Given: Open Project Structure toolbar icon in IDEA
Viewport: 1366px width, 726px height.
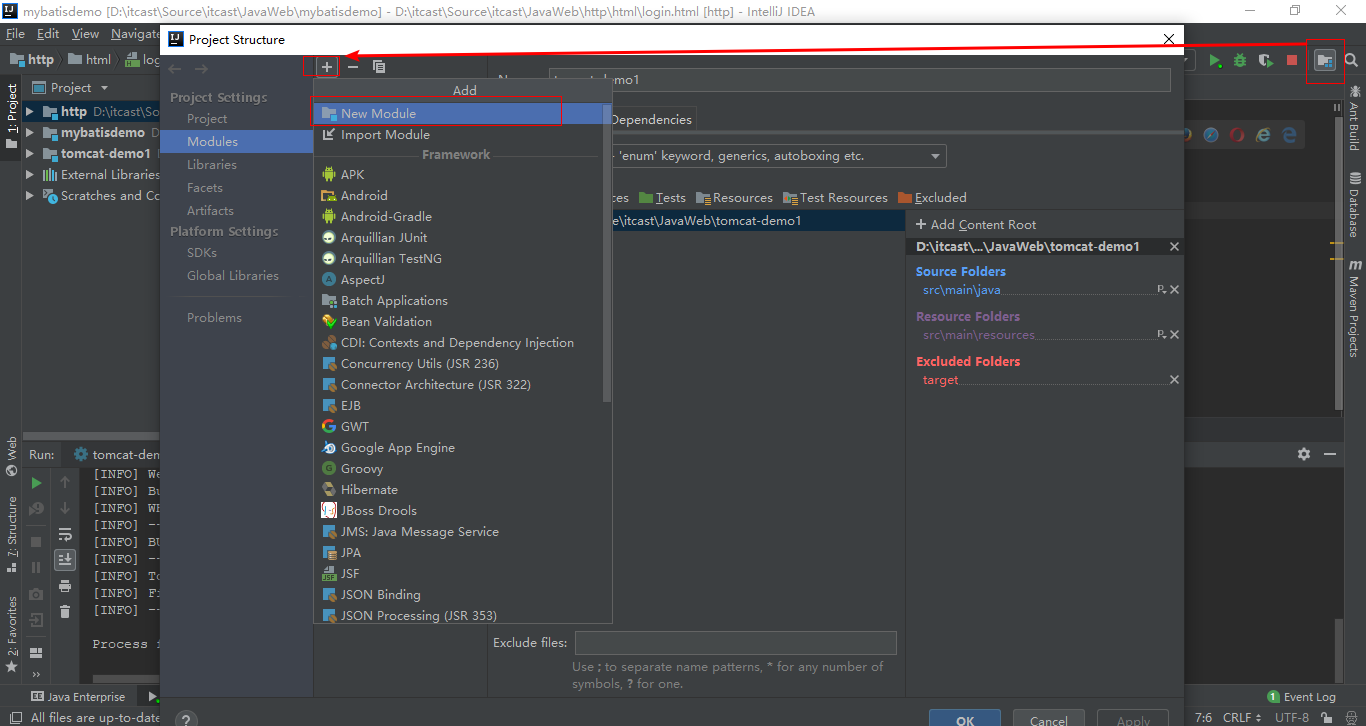Looking at the screenshot, I should [1324, 61].
